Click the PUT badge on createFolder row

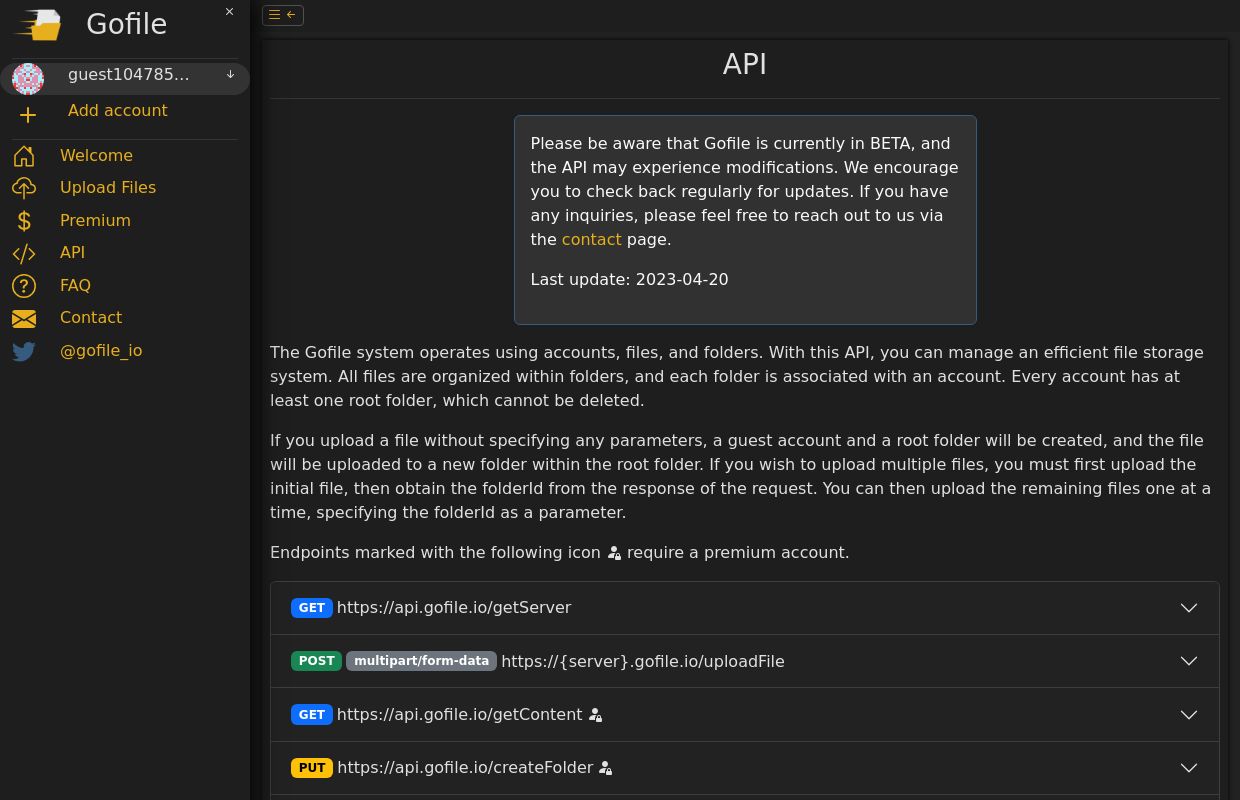click(x=312, y=768)
